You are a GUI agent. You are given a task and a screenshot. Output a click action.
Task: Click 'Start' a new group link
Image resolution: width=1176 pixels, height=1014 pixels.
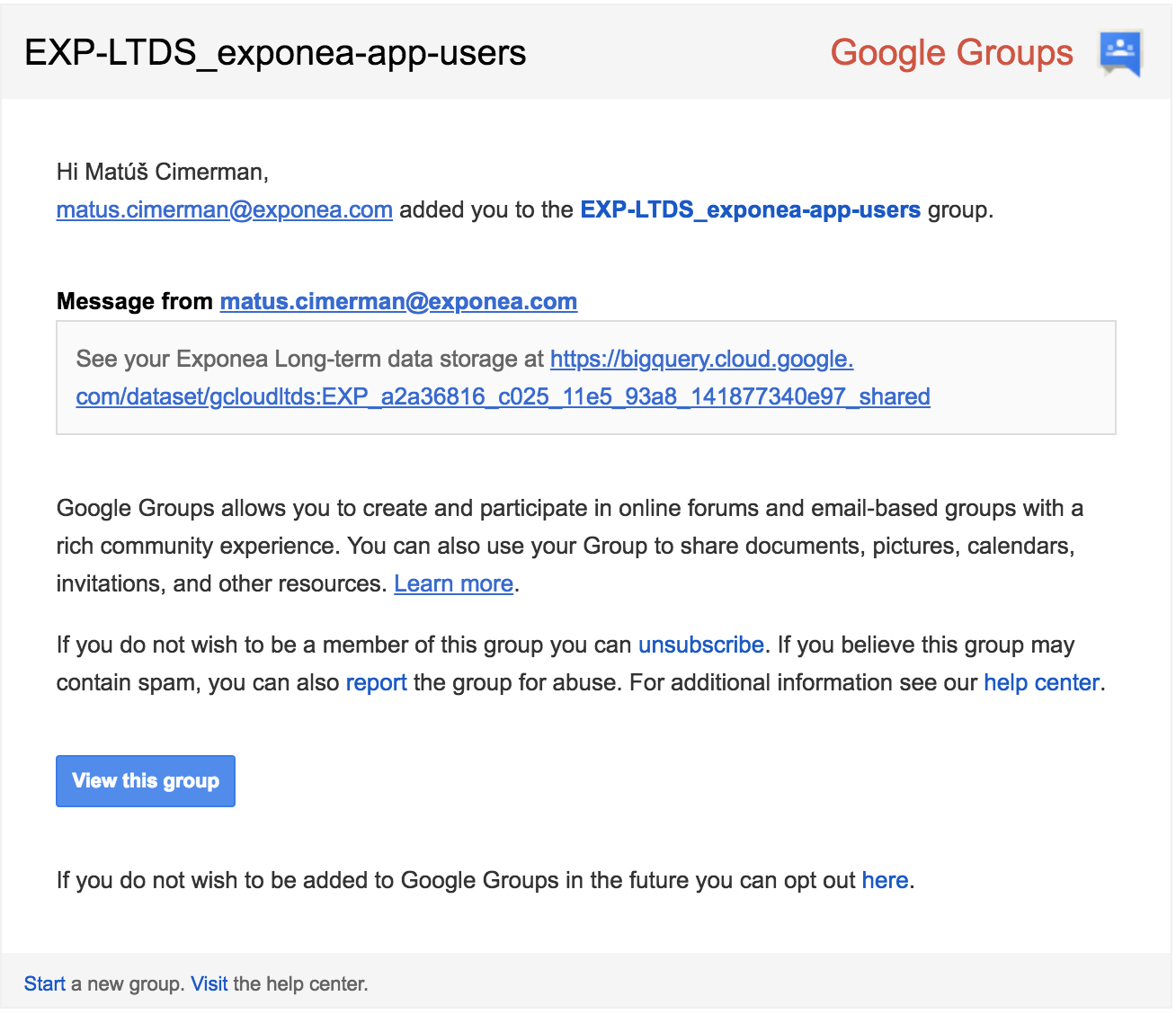tap(45, 984)
